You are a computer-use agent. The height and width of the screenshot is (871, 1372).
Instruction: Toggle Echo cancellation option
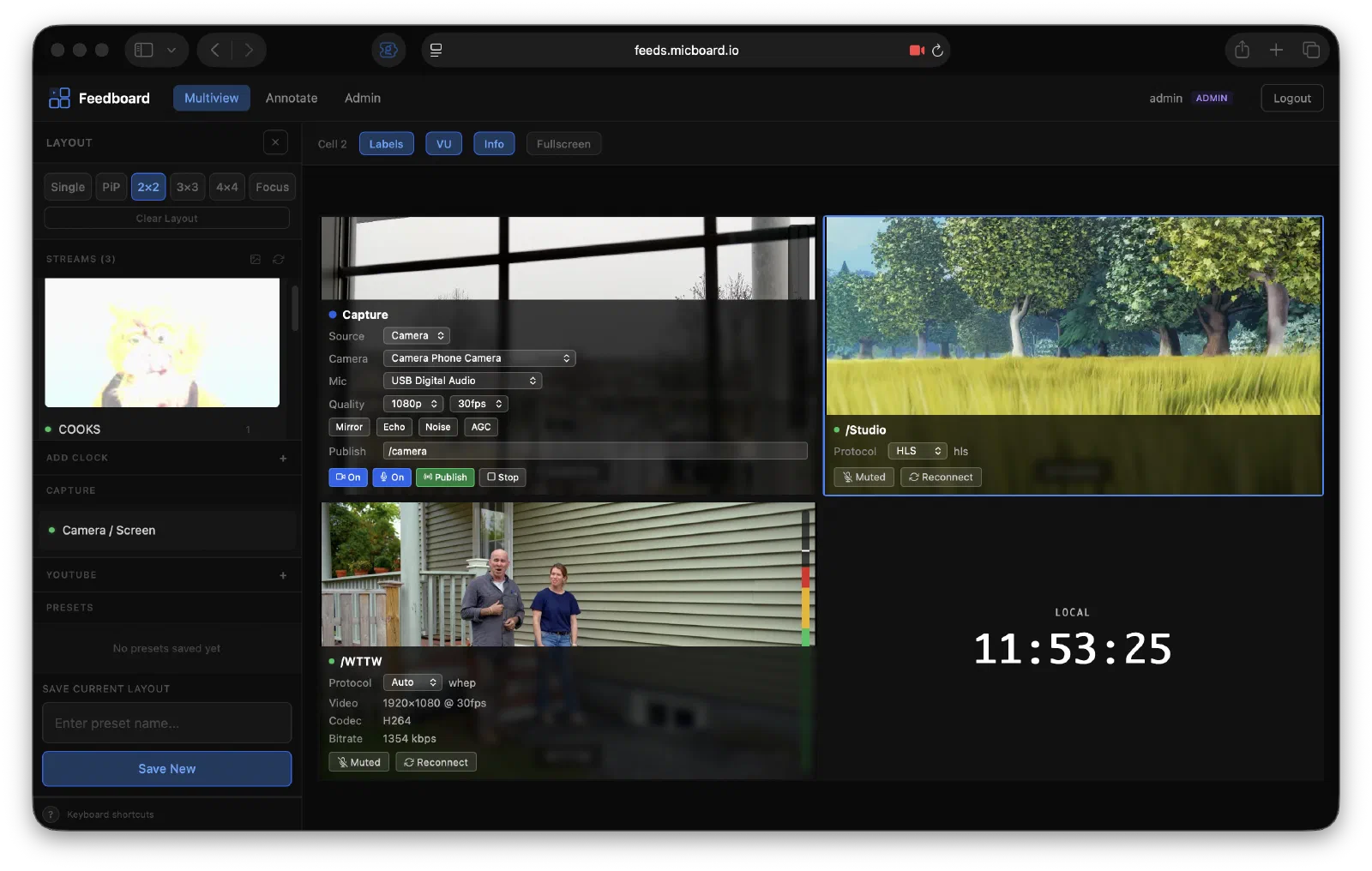point(394,427)
